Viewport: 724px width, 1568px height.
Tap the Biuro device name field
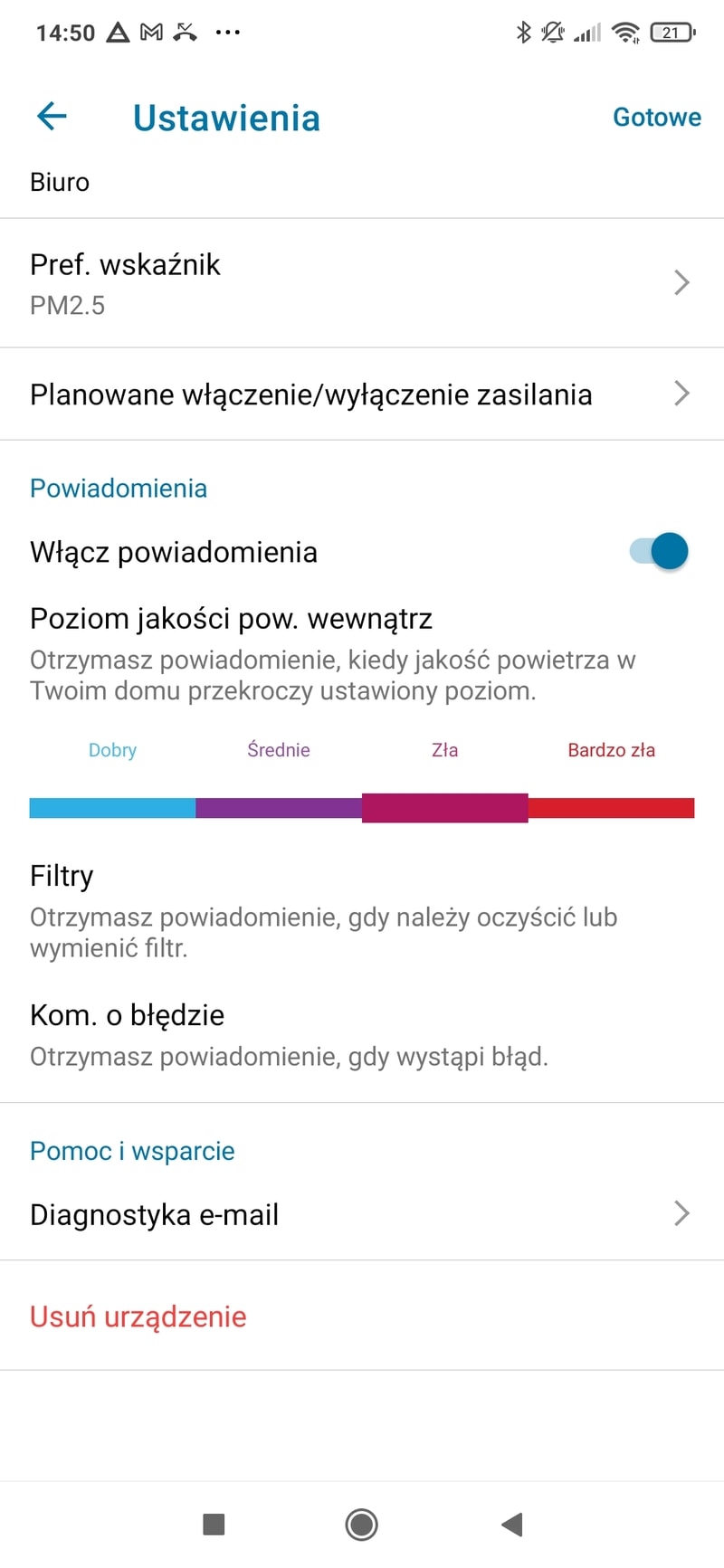click(60, 182)
